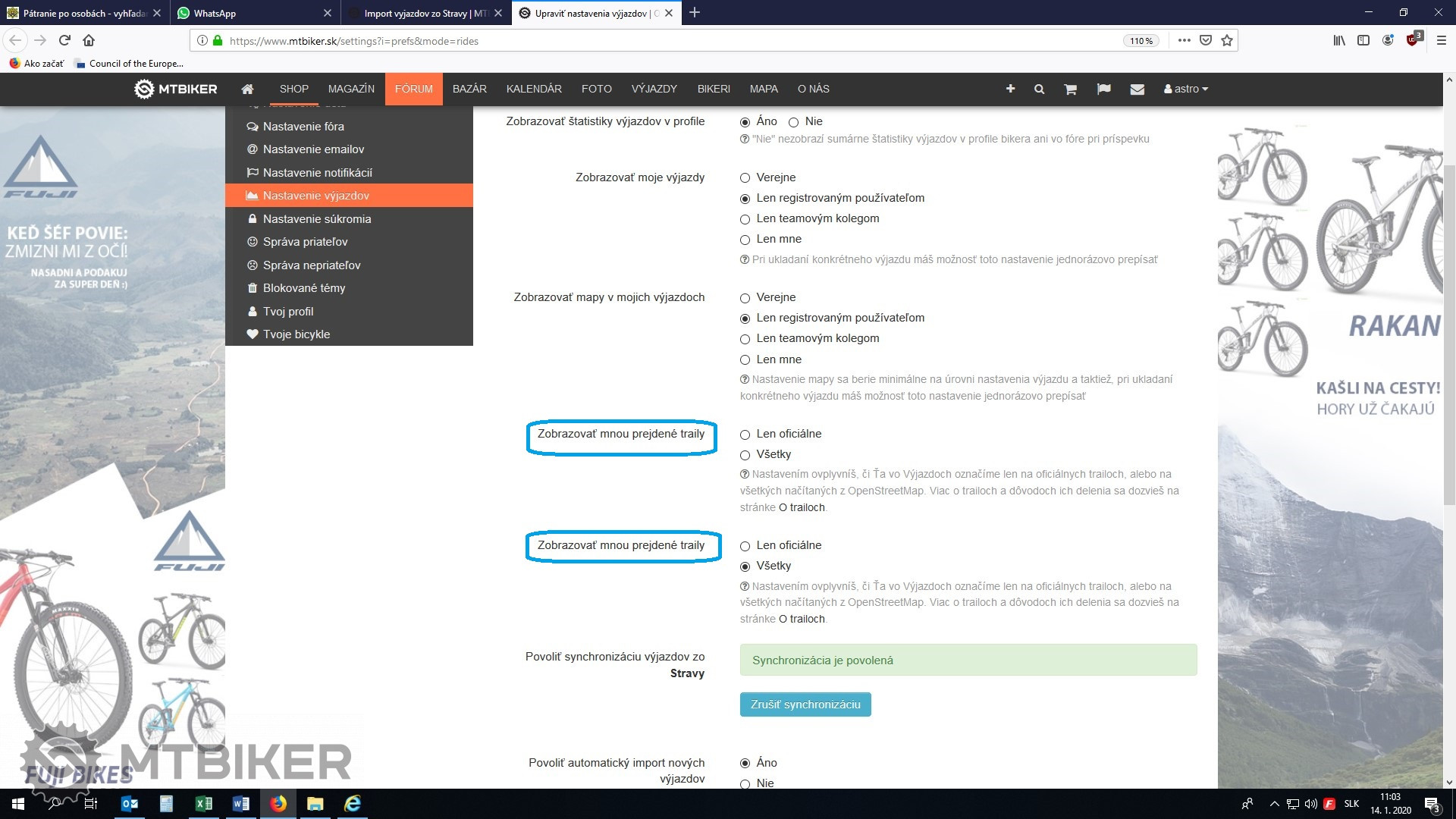Screen dimensions: 1456x819
Task: Open the shopping cart icon
Action: click(1070, 89)
